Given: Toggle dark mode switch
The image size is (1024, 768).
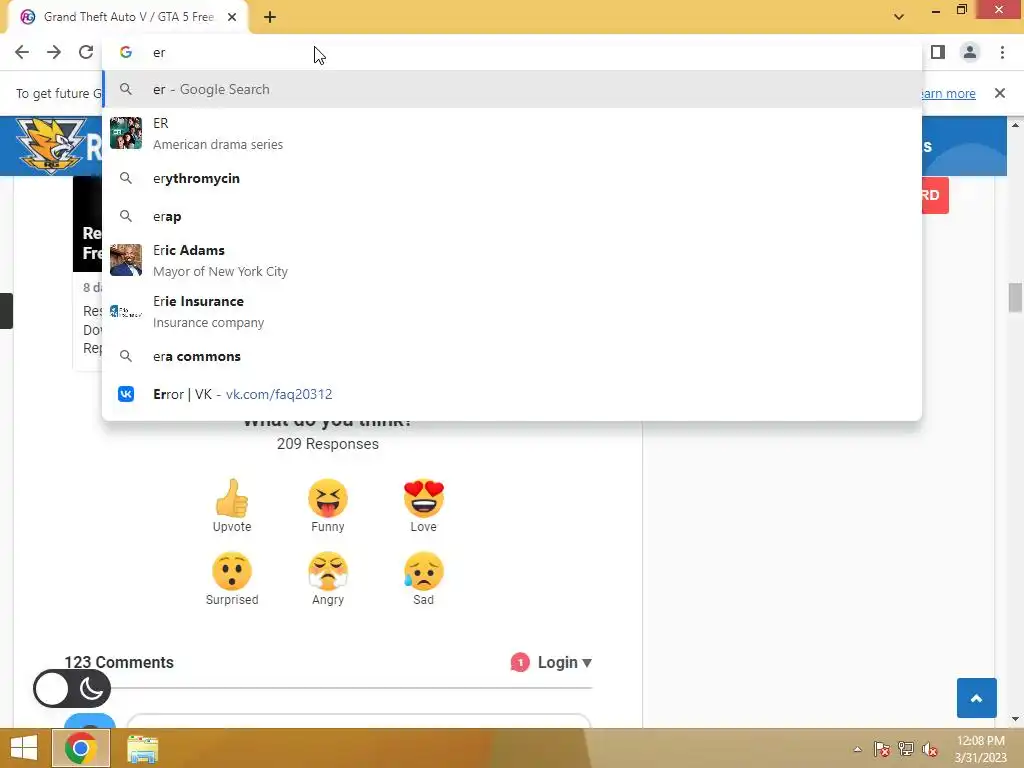Looking at the screenshot, I should [72, 688].
